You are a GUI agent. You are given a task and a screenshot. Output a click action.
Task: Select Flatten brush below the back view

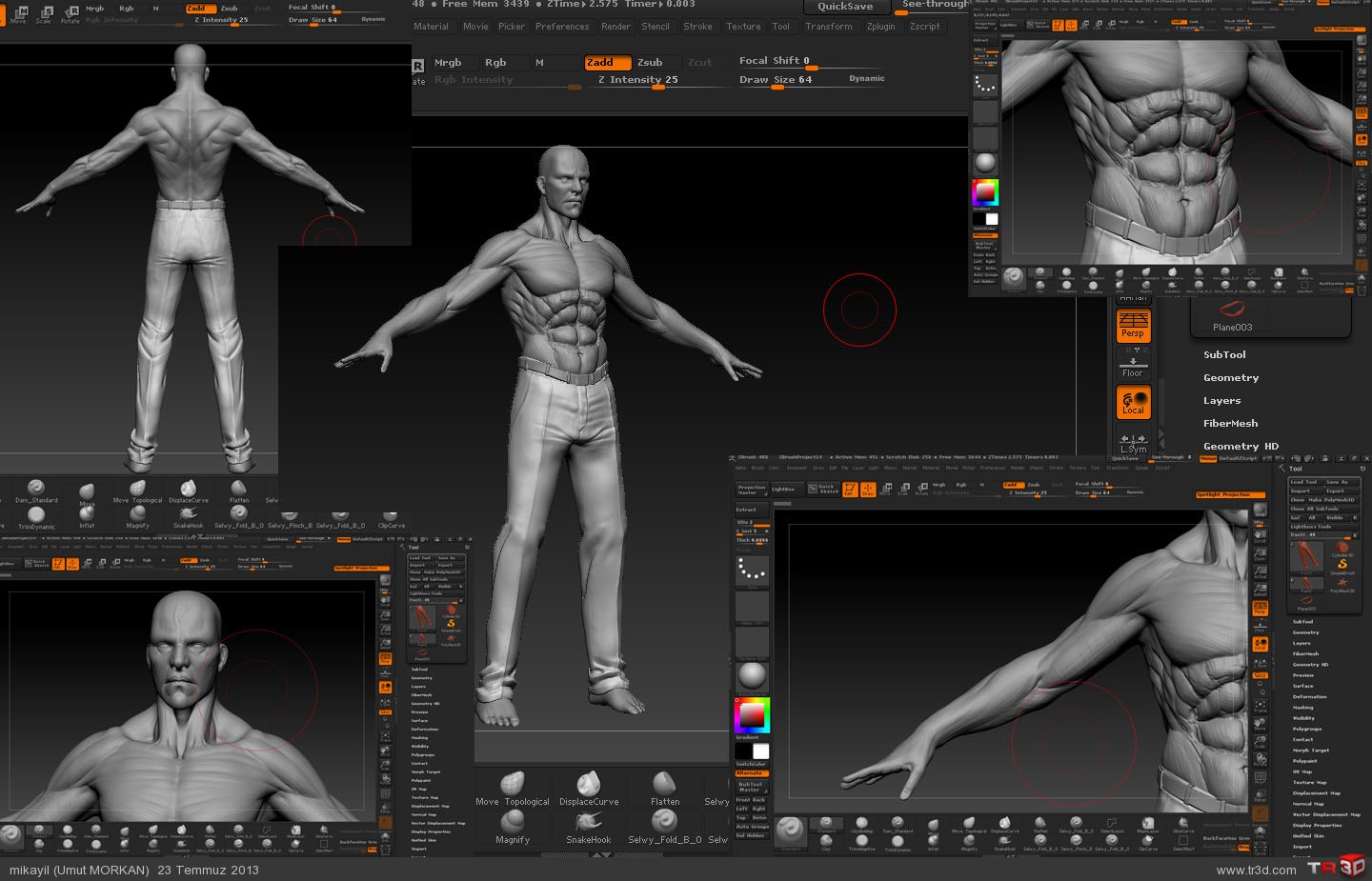click(x=239, y=491)
